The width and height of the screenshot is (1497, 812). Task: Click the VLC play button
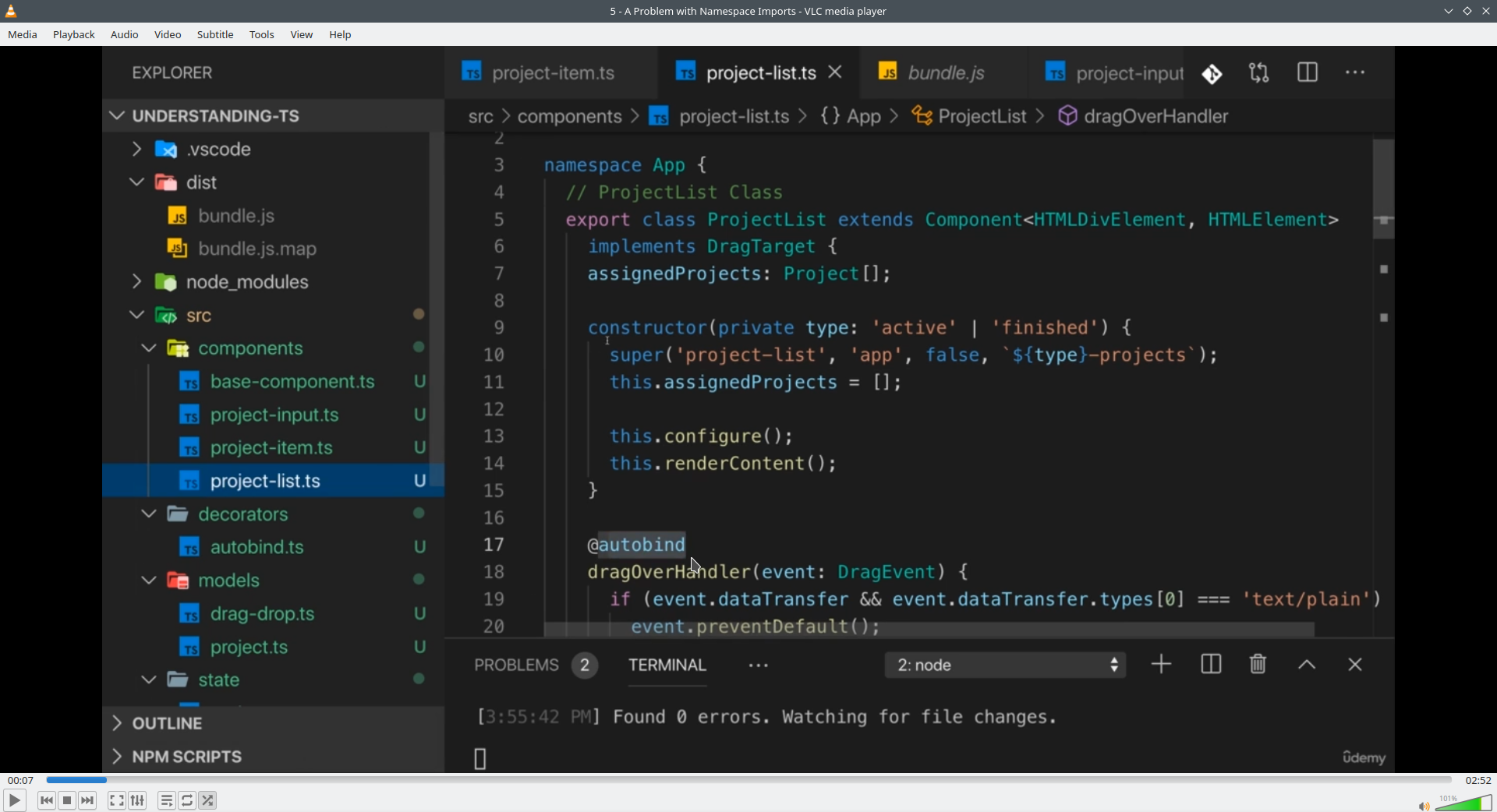(x=14, y=800)
